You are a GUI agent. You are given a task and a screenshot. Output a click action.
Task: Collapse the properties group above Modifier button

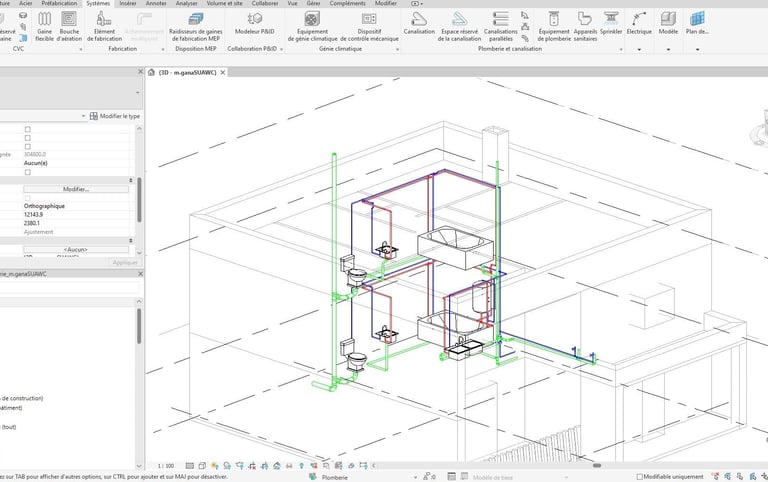[131, 180]
